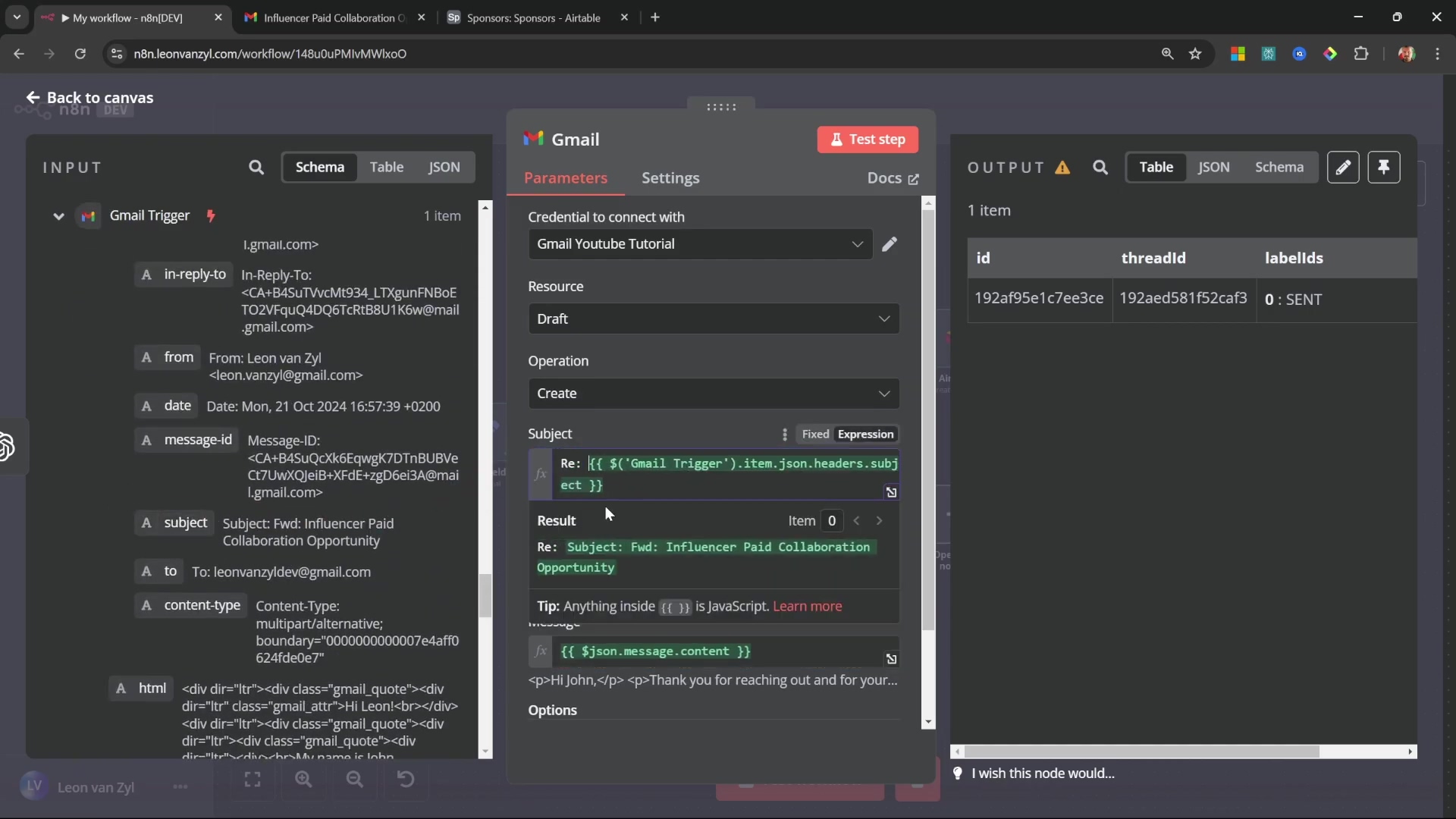
Task: Bookmark this page with star icon
Action: [x=1196, y=54]
